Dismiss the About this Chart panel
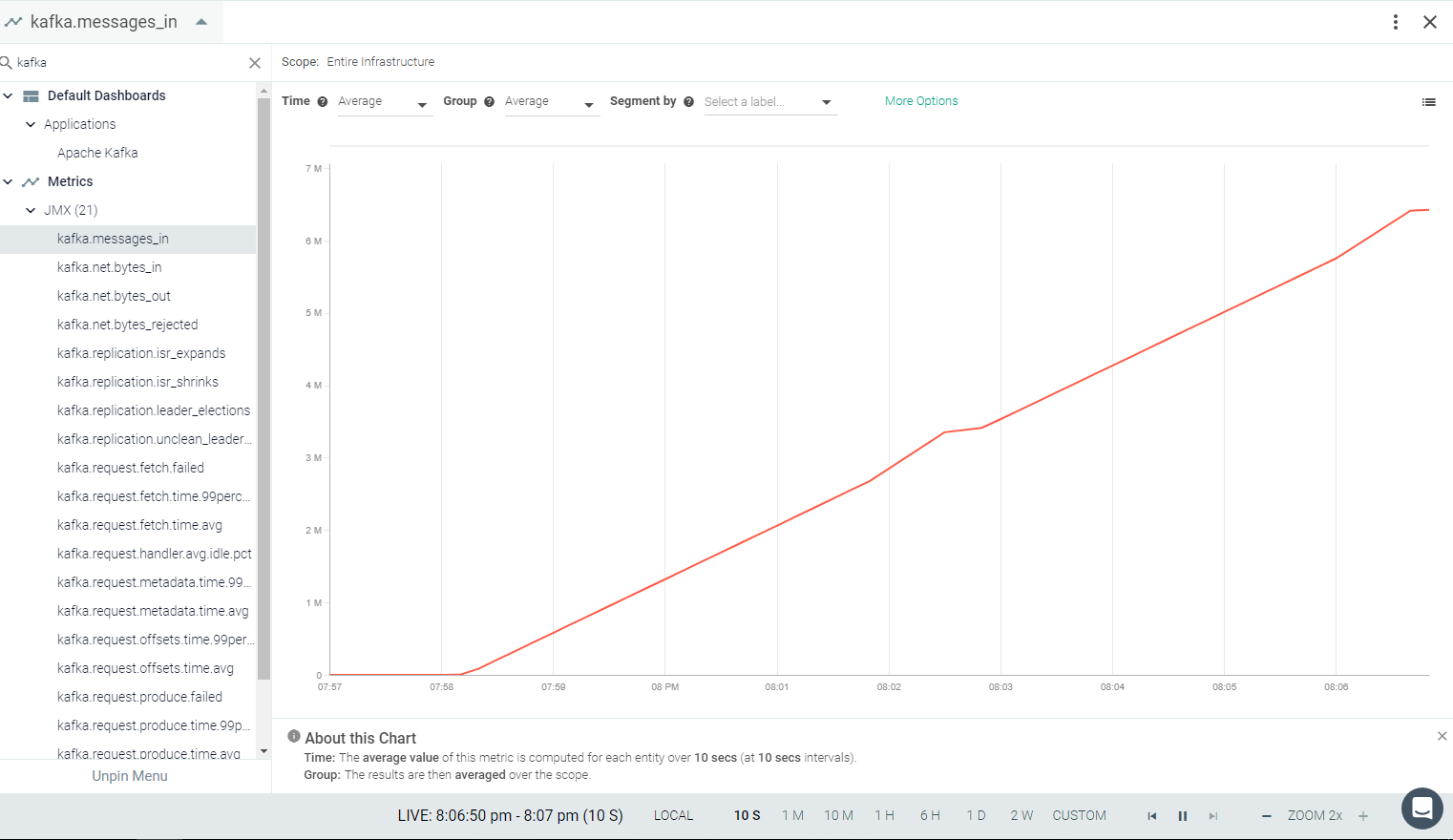 point(1442,736)
